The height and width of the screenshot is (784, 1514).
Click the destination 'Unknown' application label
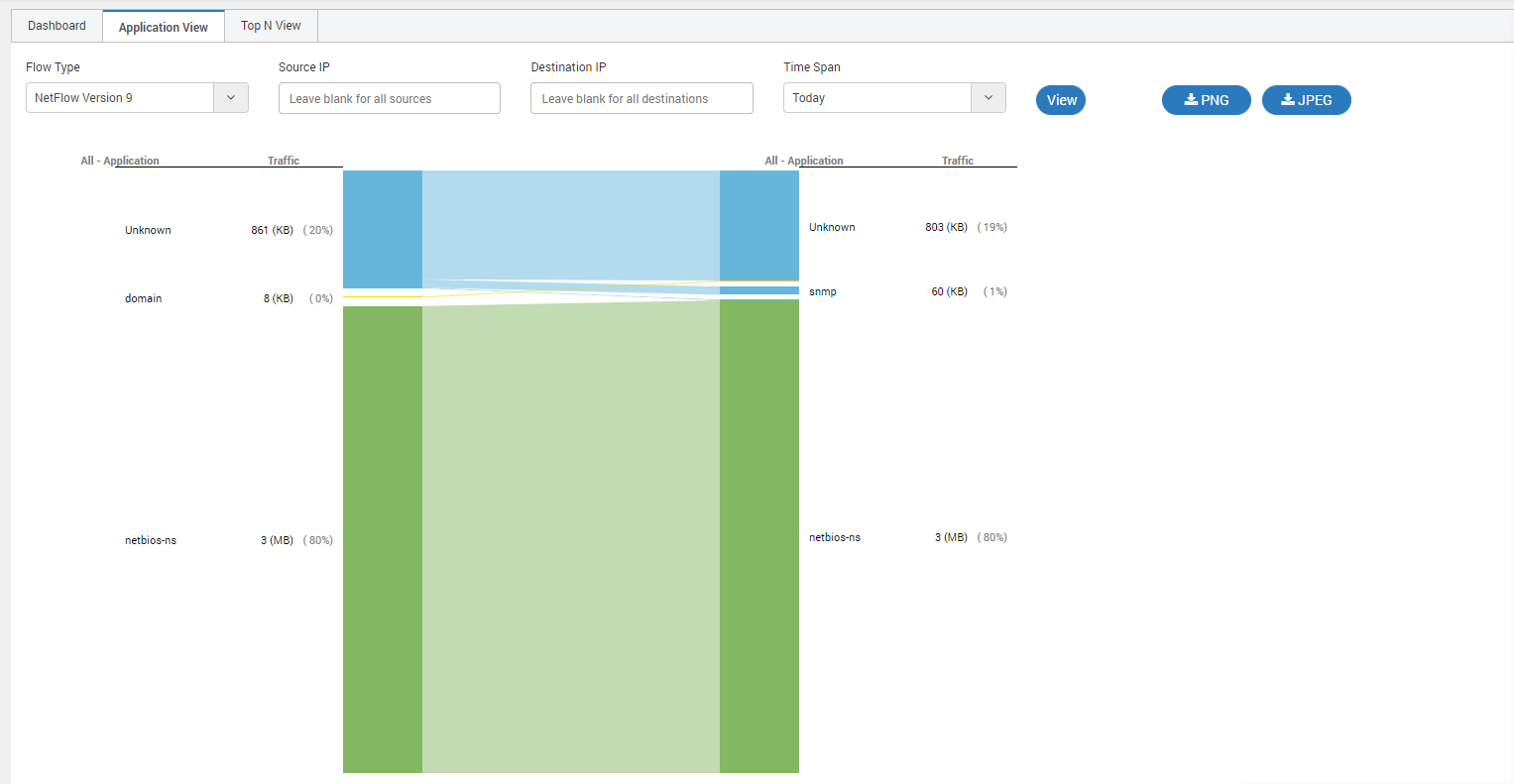[832, 227]
